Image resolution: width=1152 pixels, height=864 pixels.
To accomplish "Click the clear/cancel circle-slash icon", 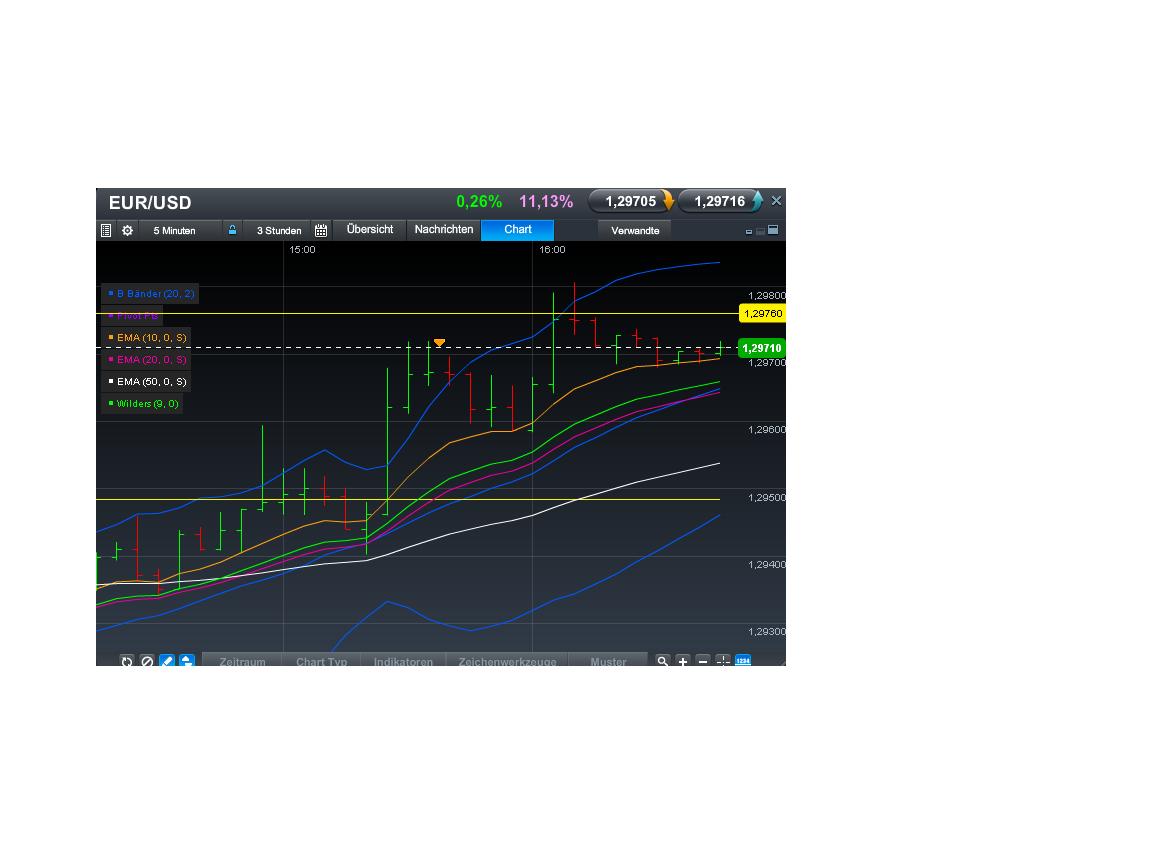I will pyautogui.click(x=147, y=661).
